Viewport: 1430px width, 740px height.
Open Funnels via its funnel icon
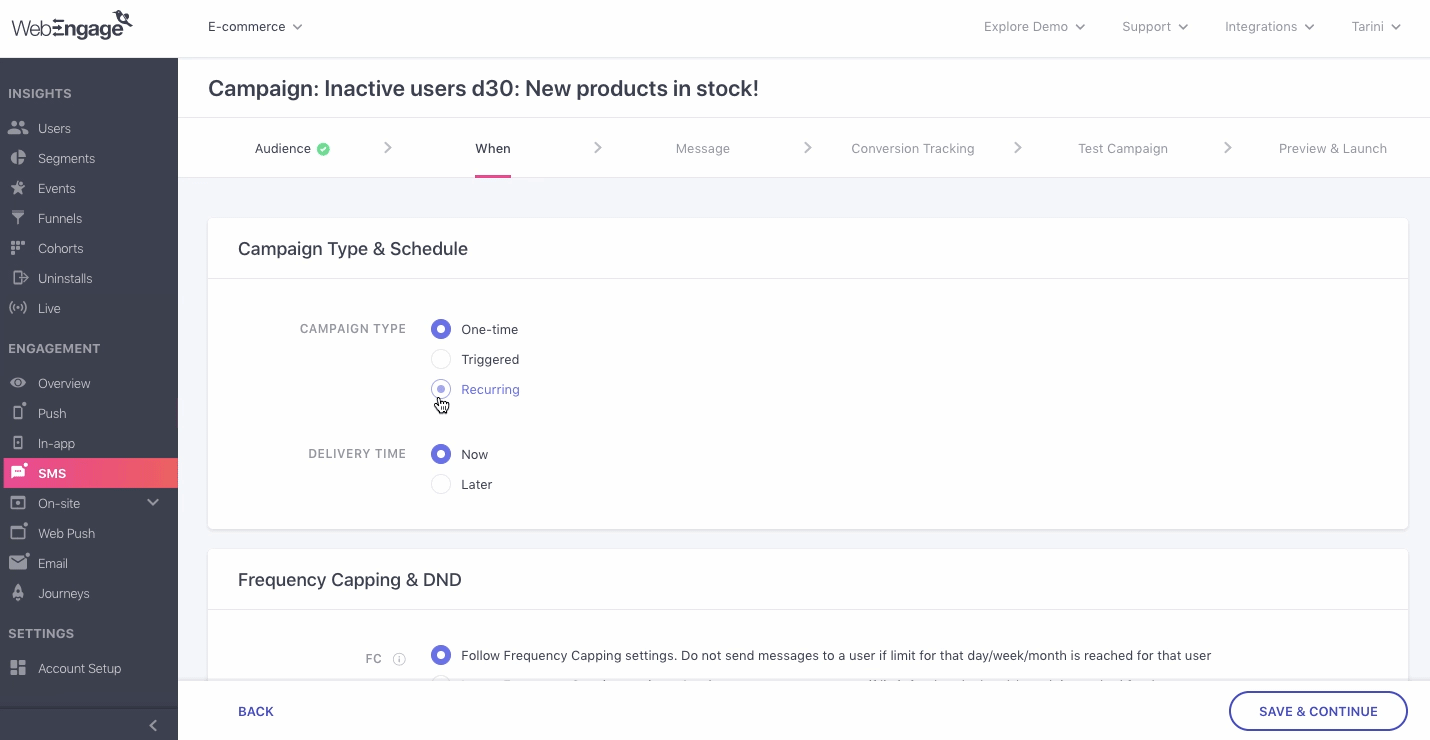18,218
